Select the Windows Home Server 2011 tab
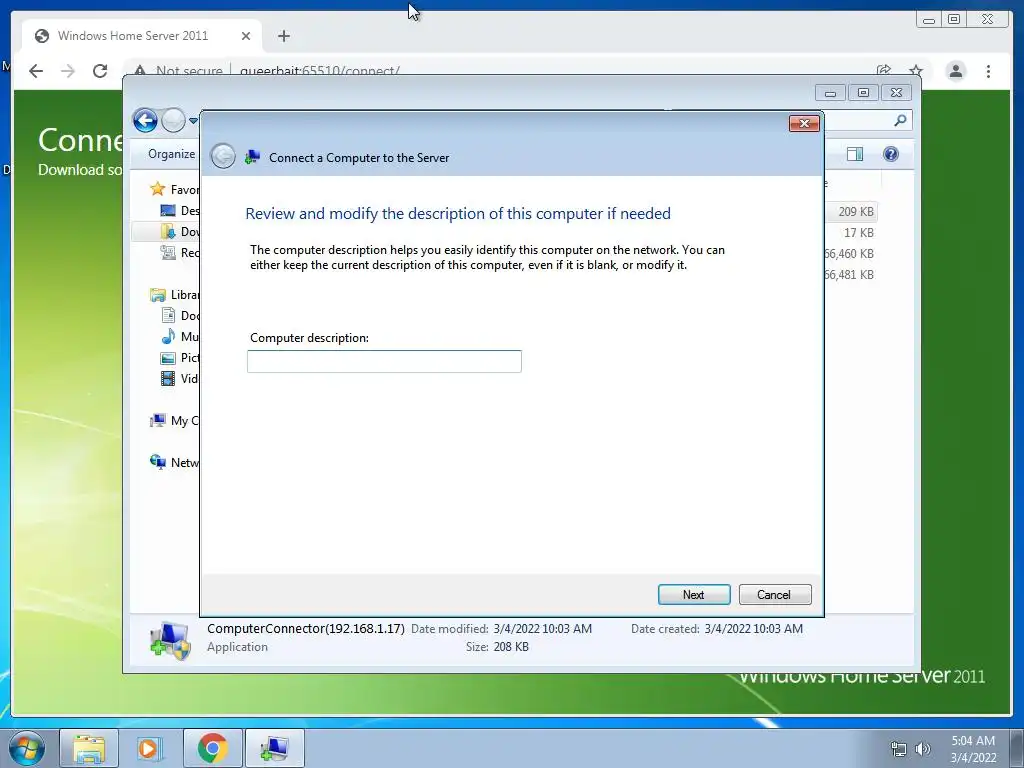1024x768 pixels. point(141,36)
